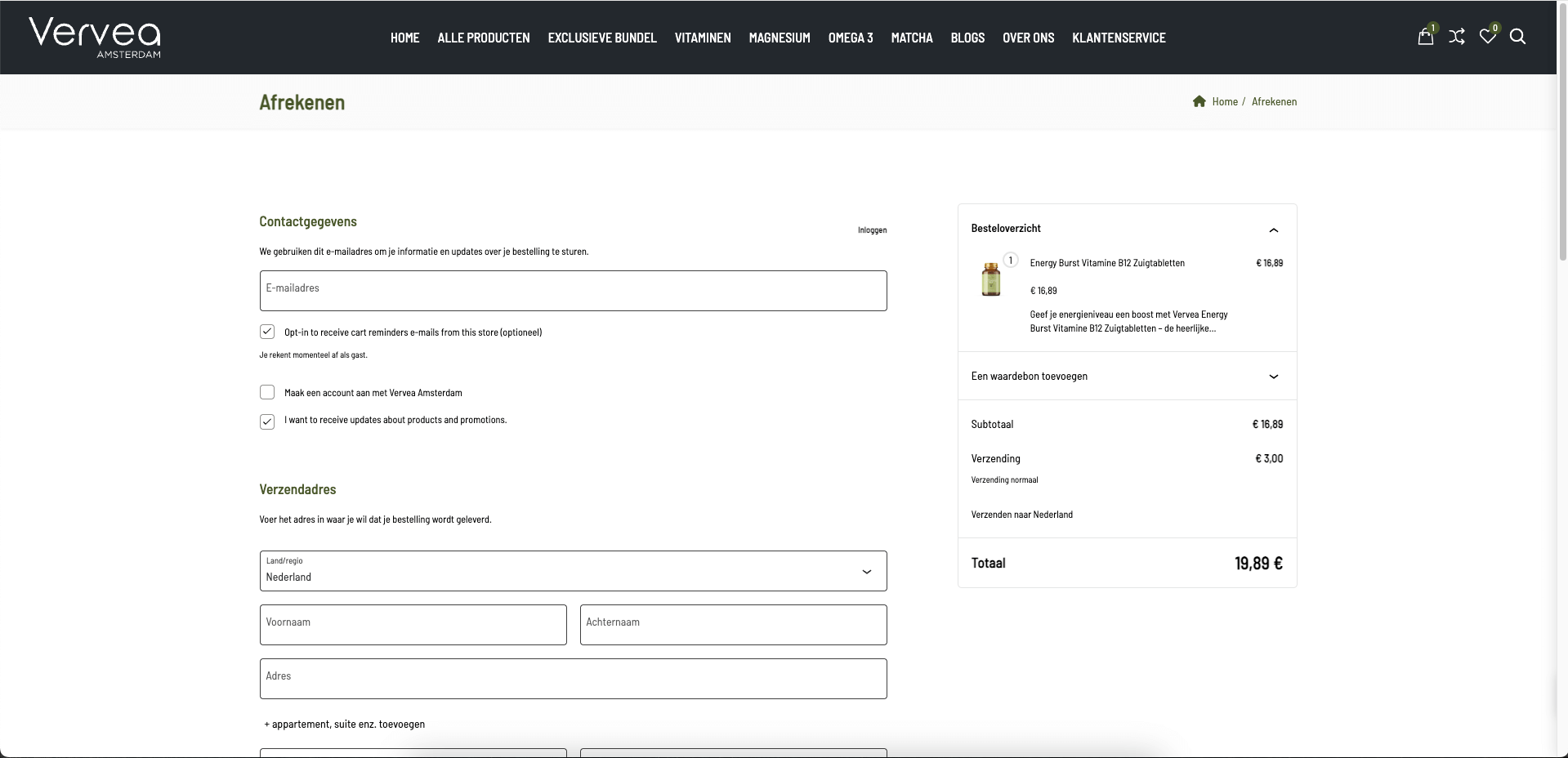Open Matcha menu item
Viewport: 1568px width, 758px height.
coord(912,38)
